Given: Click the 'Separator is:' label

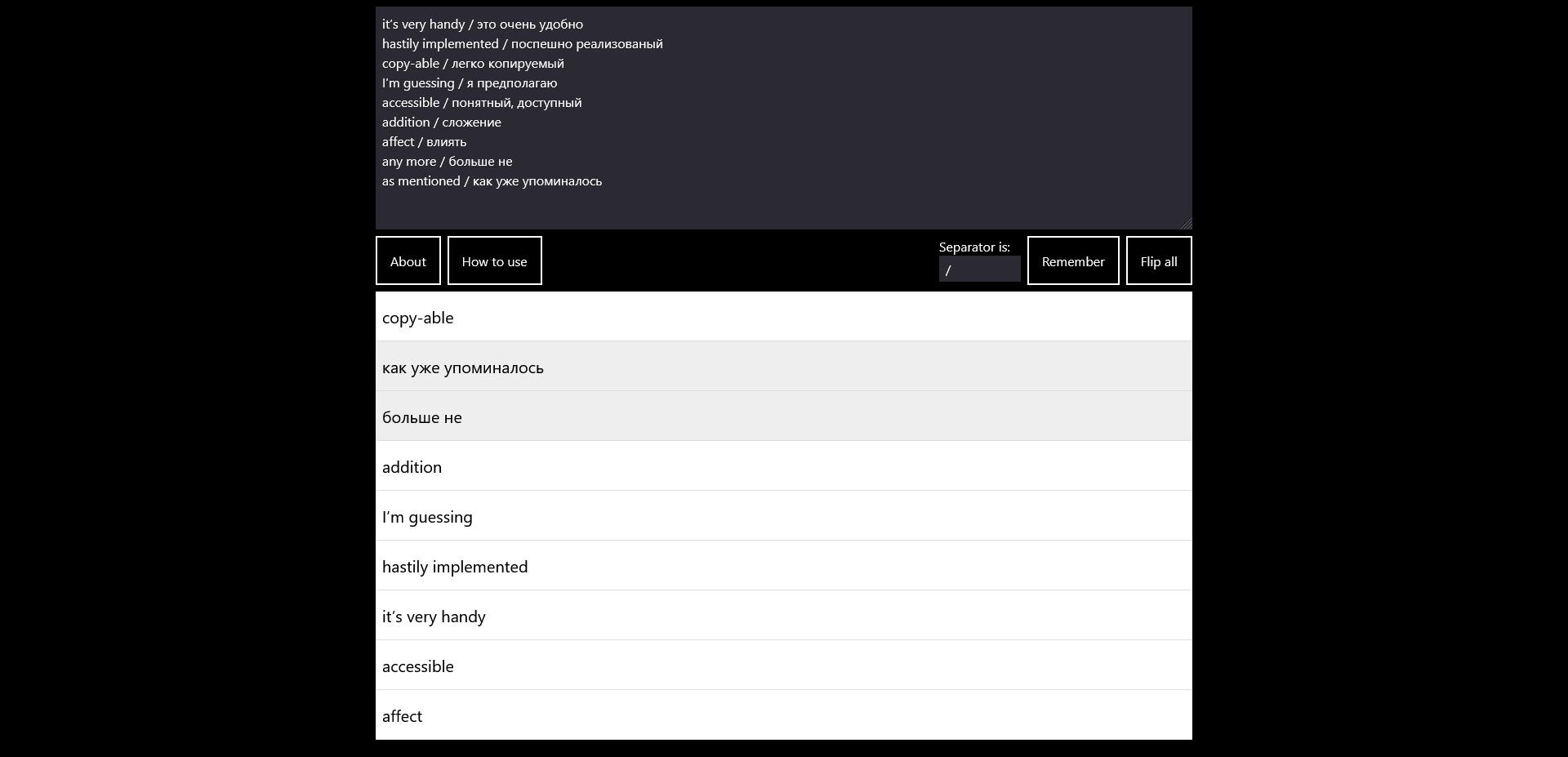Looking at the screenshot, I should point(974,247).
